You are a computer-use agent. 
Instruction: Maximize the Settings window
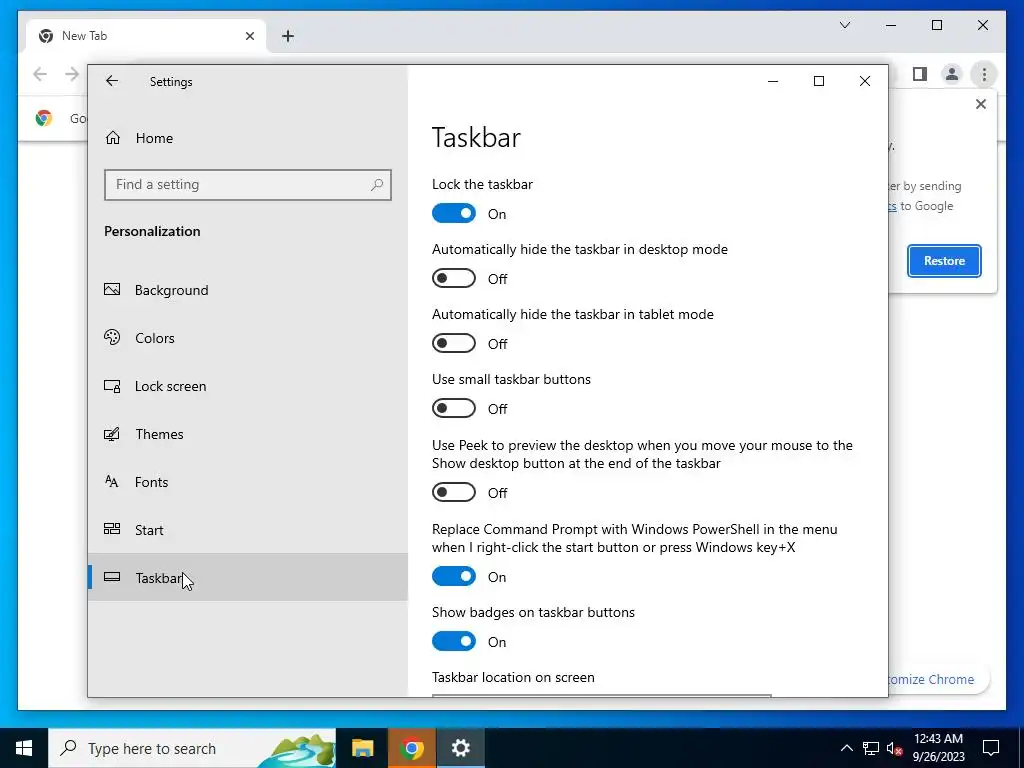tap(818, 81)
